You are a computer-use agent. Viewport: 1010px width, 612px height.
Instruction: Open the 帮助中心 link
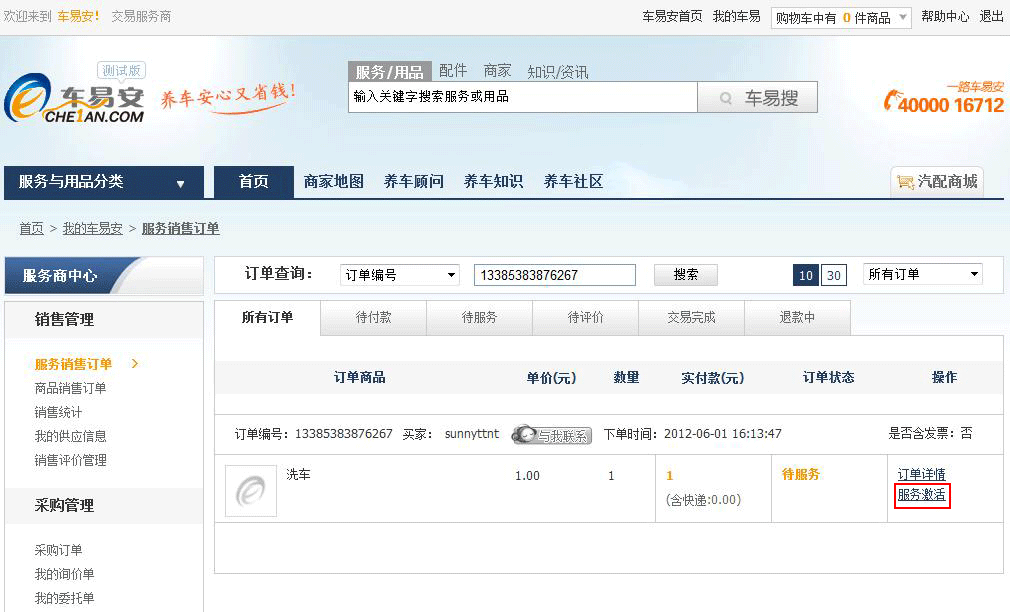945,17
